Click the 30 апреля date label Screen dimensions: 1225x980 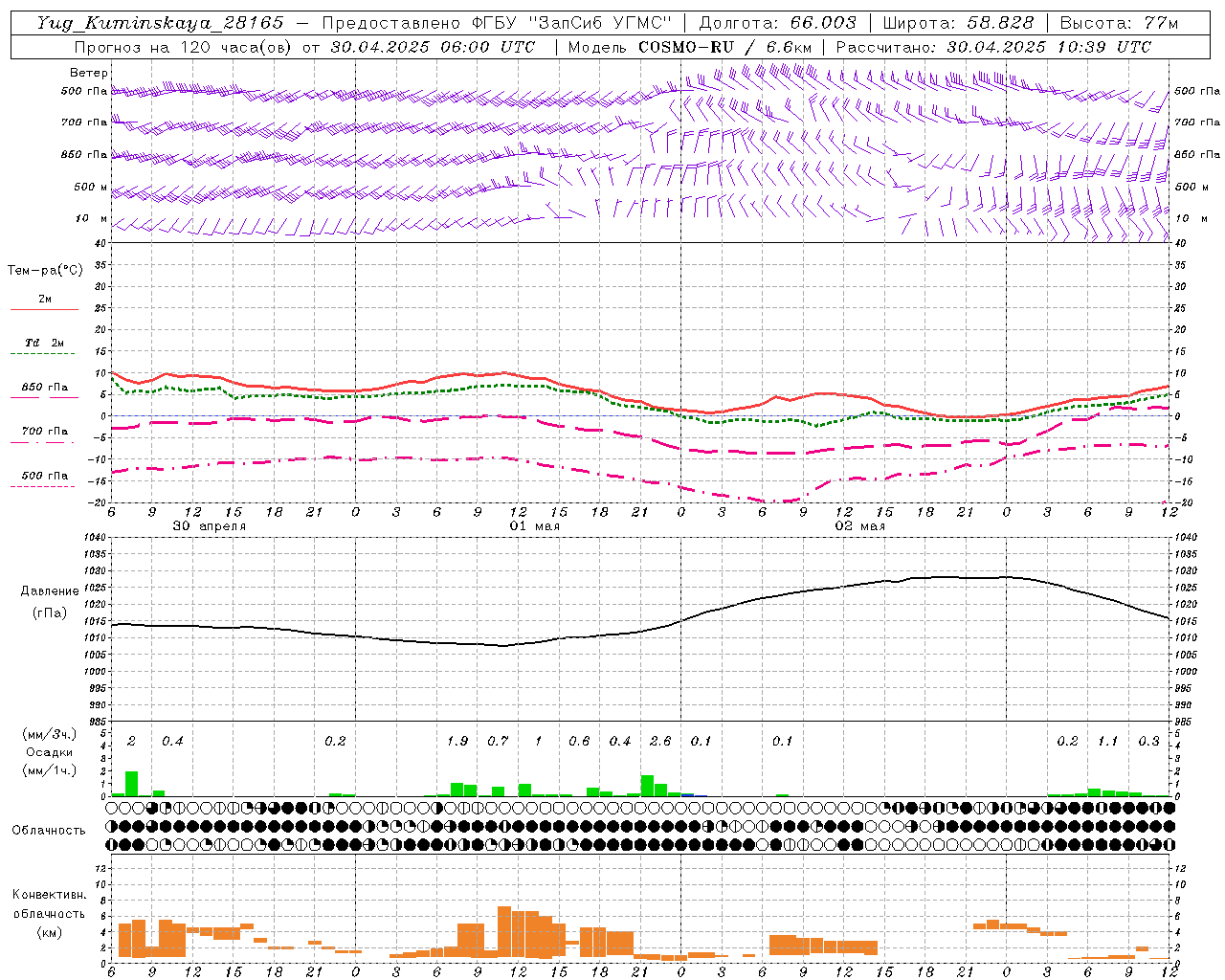(209, 526)
